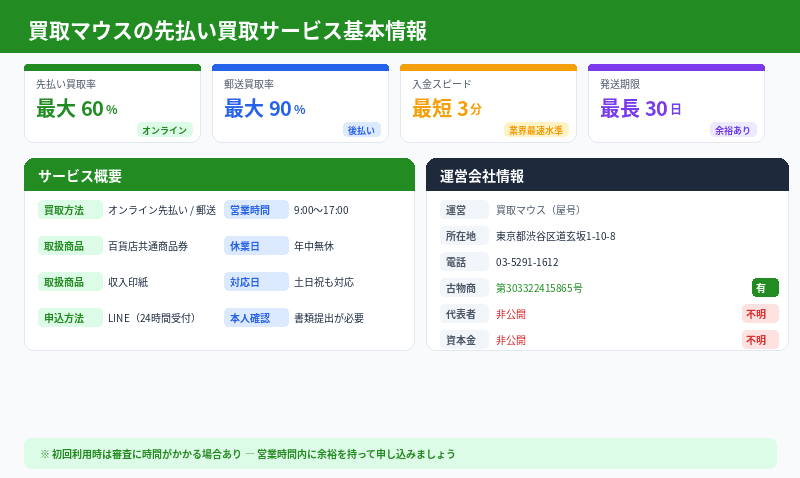Select 非公開 in the 代表者 row
800x478 pixels.
point(511,314)
